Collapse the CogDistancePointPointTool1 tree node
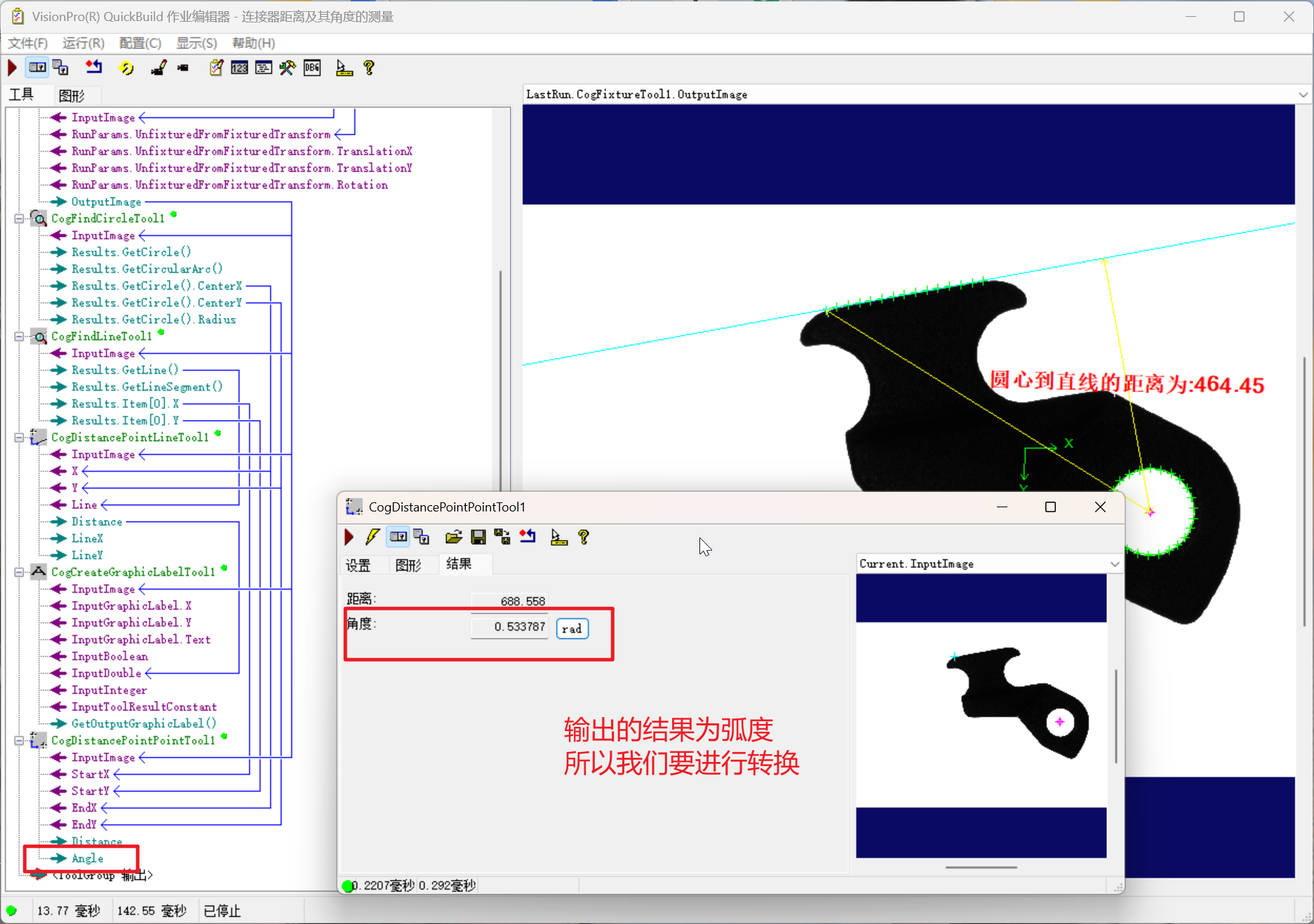This screenshot has height=924, width=1314. pyautogui.click(x=19, y=741)
